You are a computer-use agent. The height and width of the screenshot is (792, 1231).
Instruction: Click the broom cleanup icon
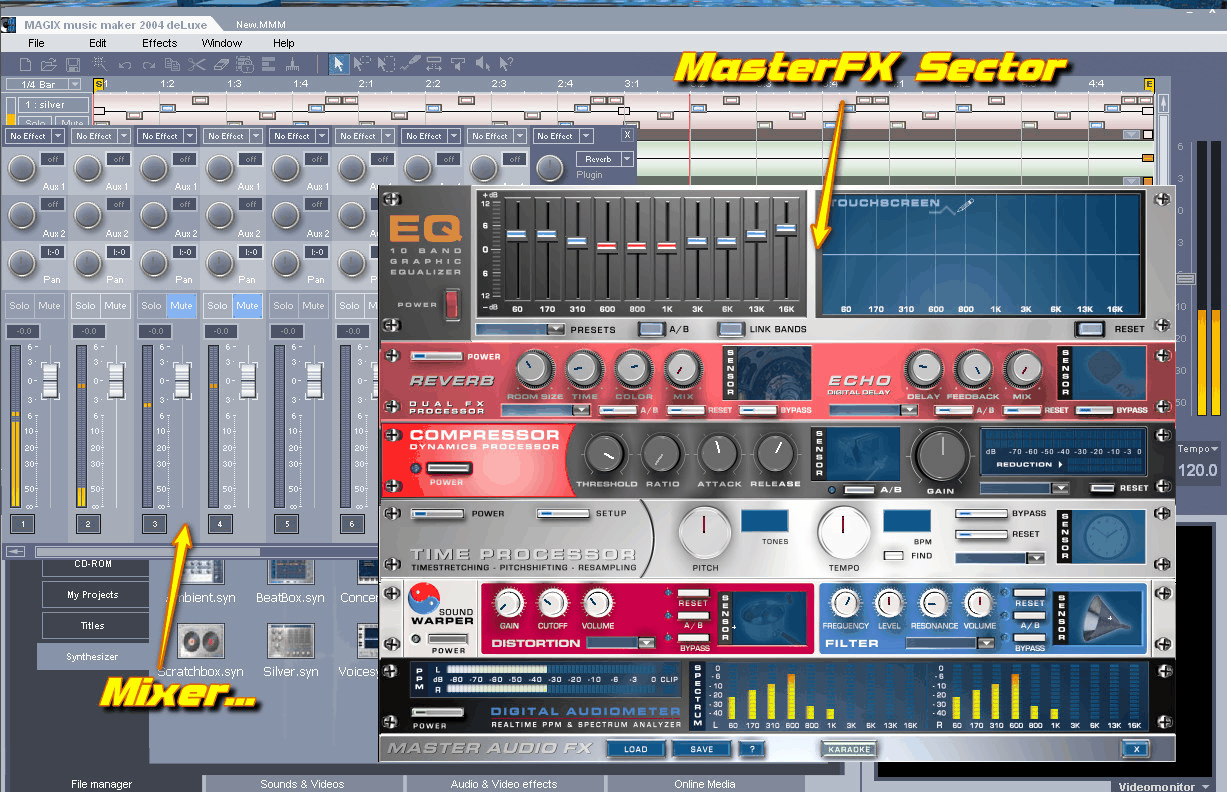click(x=292, y=65)
